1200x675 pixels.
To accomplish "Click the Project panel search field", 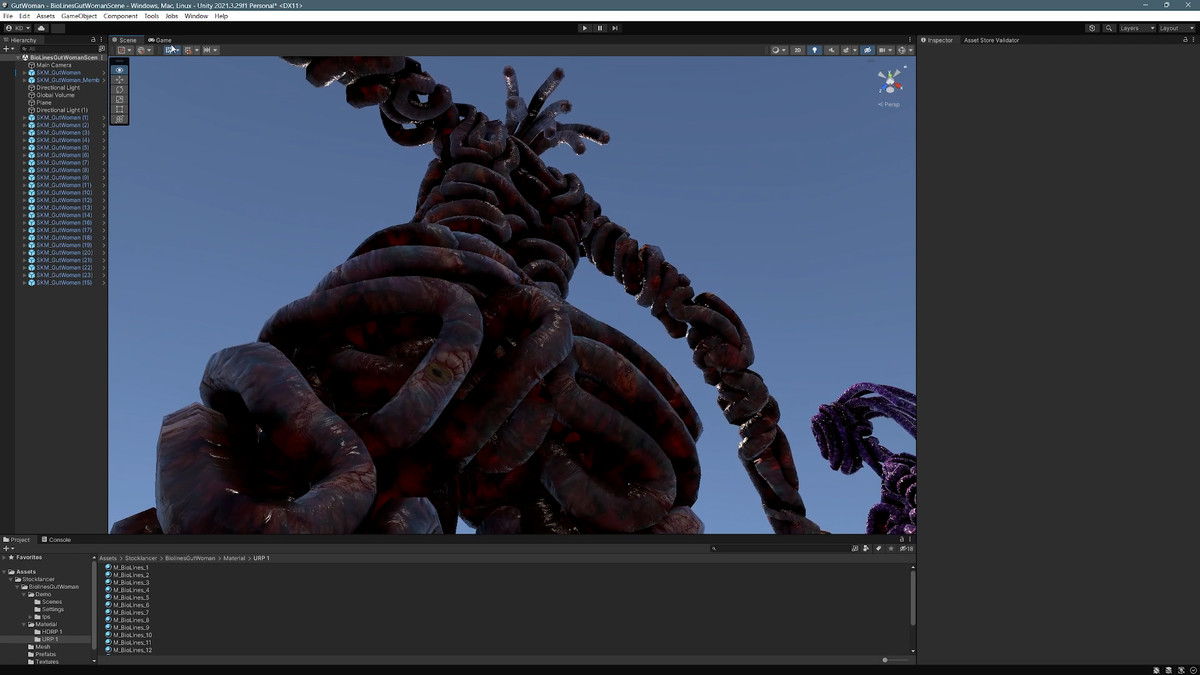I will 780,548.
